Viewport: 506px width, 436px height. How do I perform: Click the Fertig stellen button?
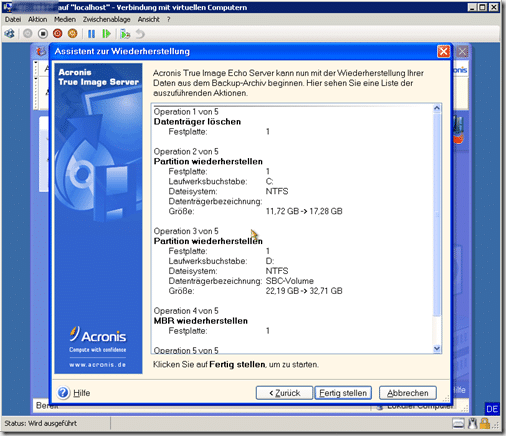coord(343,393)
